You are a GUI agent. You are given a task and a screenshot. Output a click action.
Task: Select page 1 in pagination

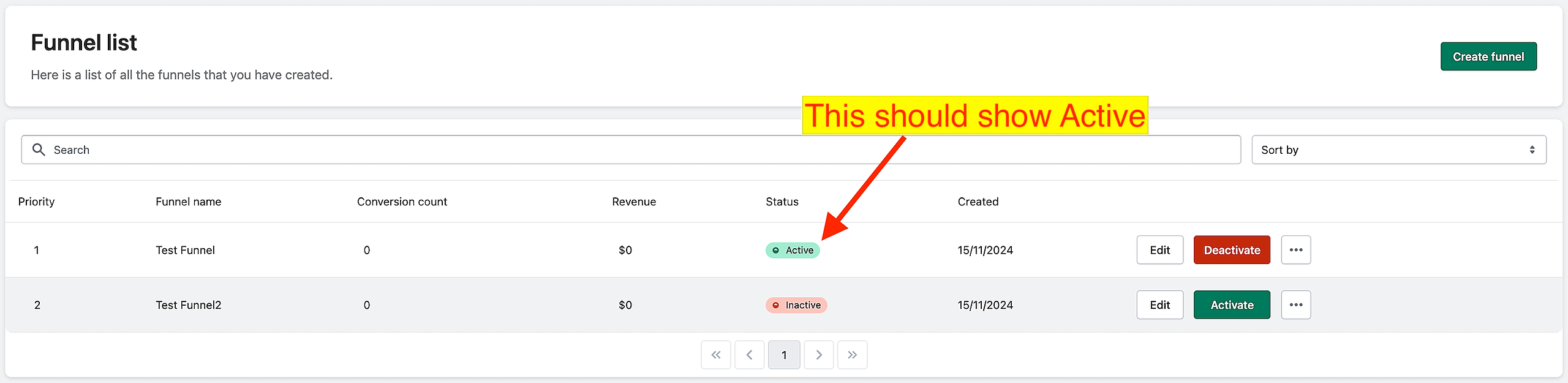point(784,355)
